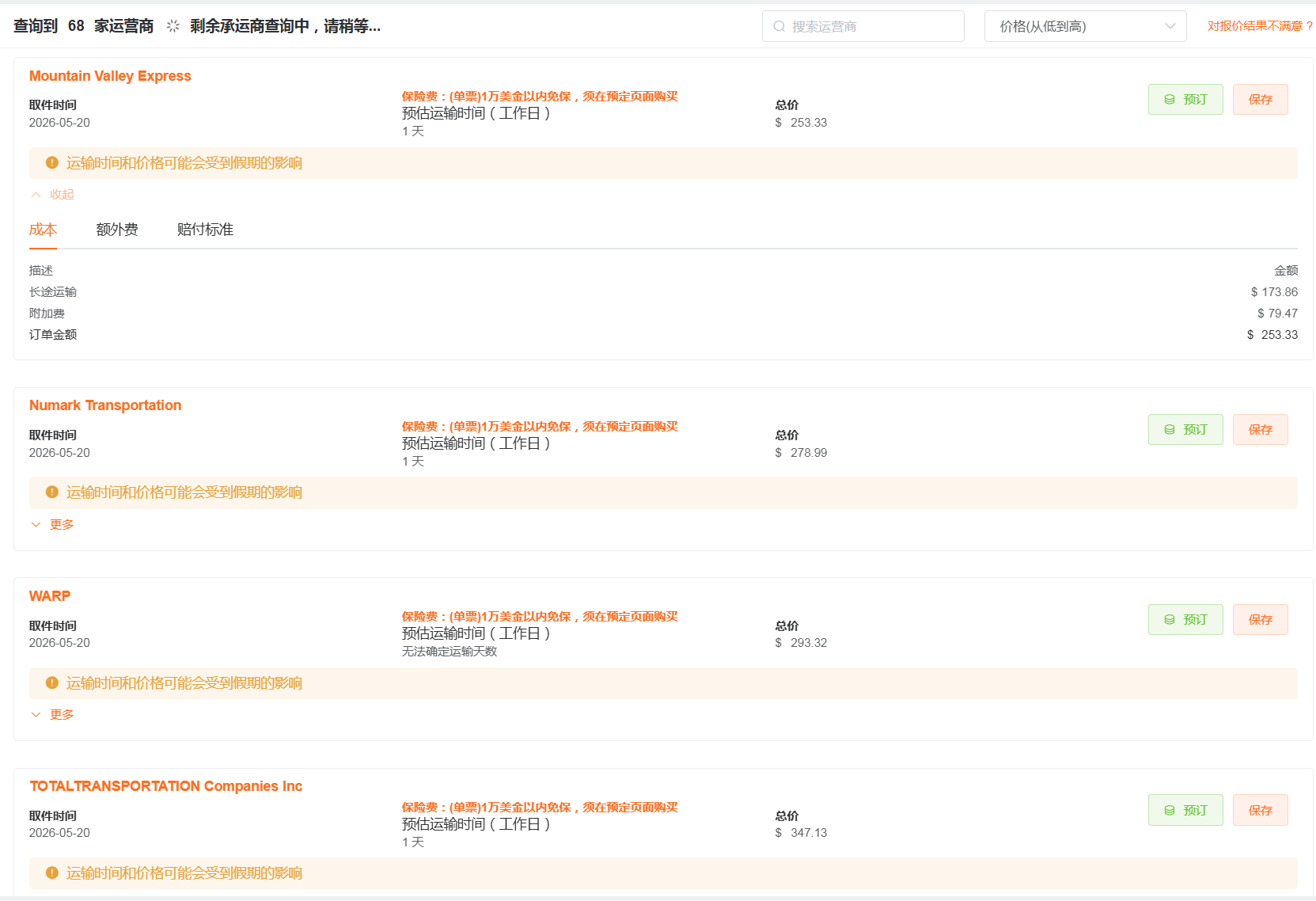Book TOTALTRANSPORTATION Companies Inc quote
This screenshot has height=901, width=1316.
point(1185,810)
